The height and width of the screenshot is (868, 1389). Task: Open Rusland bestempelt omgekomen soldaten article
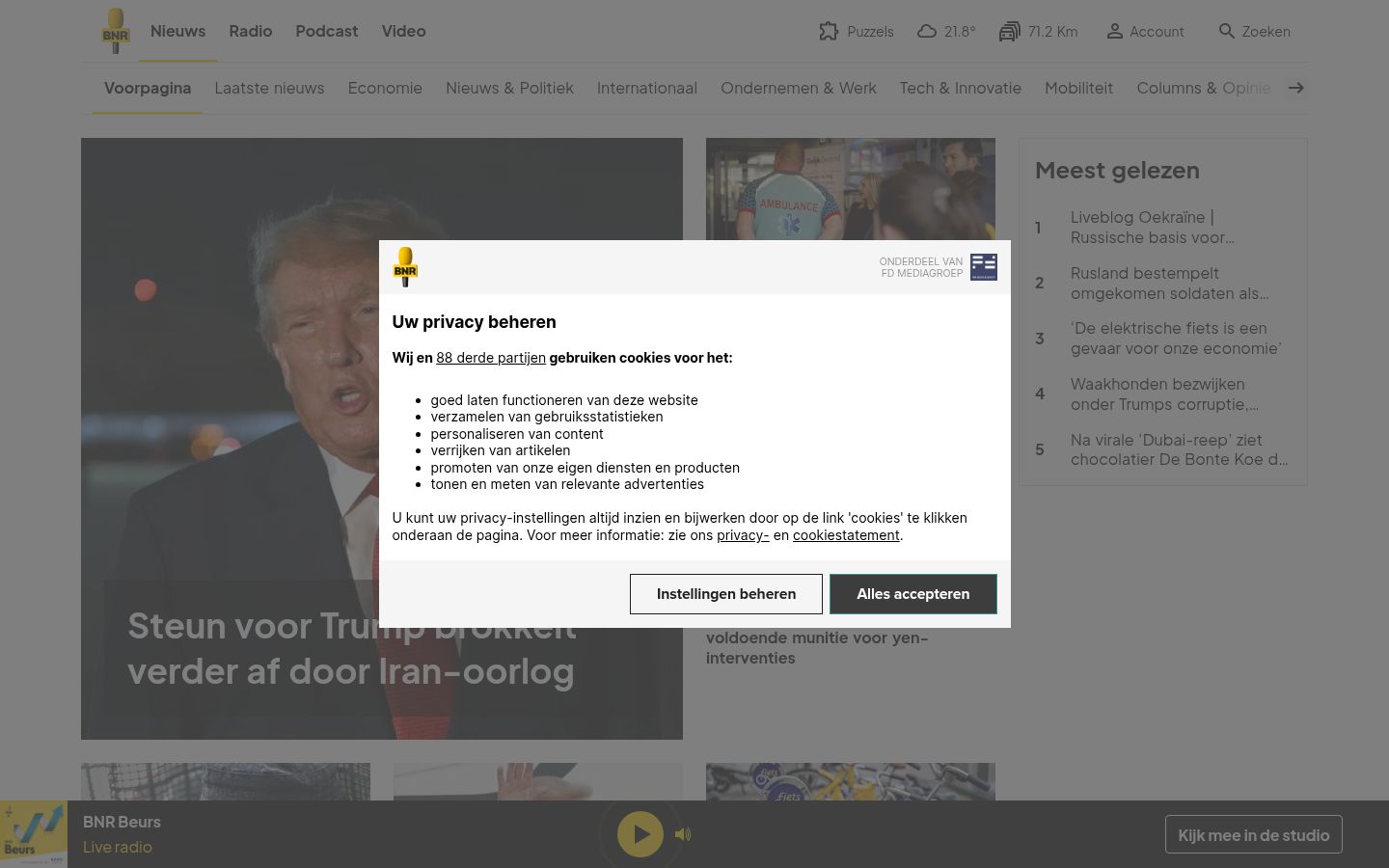(x=1170, y=284)
